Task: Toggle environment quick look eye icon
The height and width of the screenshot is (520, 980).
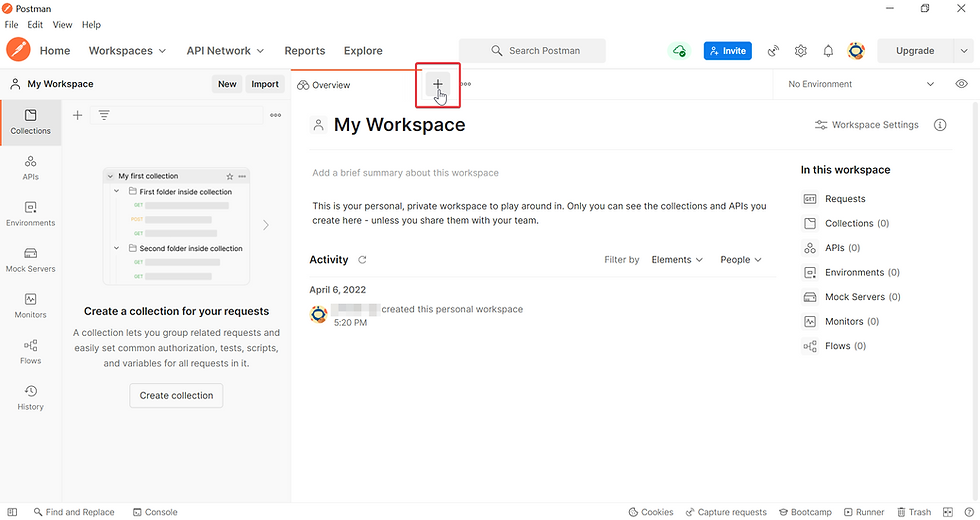Action: (962, 84)
